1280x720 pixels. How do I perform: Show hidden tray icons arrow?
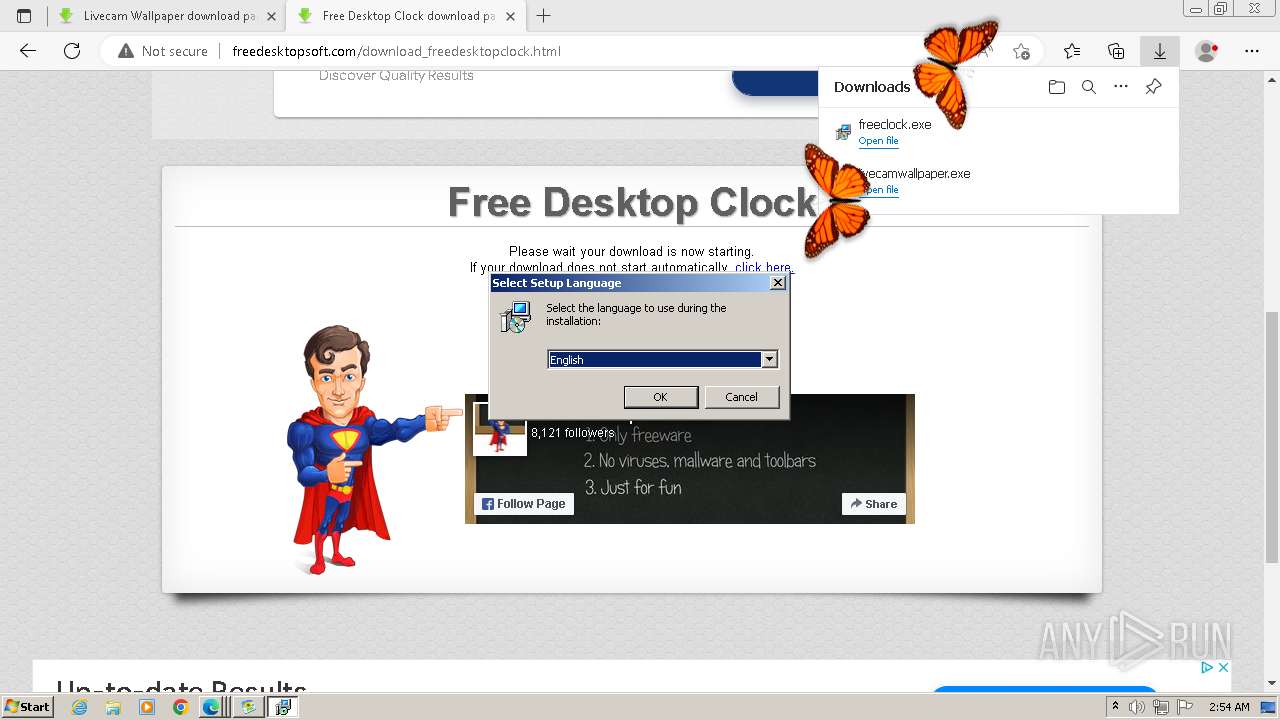click(1116, 707)
